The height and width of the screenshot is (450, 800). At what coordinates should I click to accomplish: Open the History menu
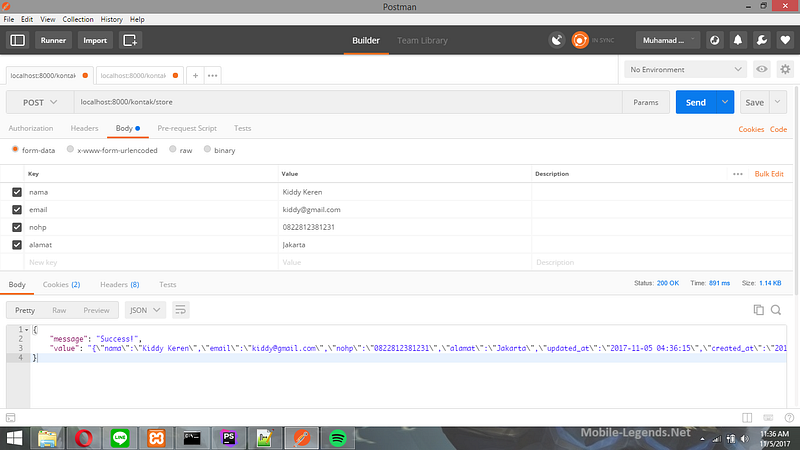pos(111,19)
